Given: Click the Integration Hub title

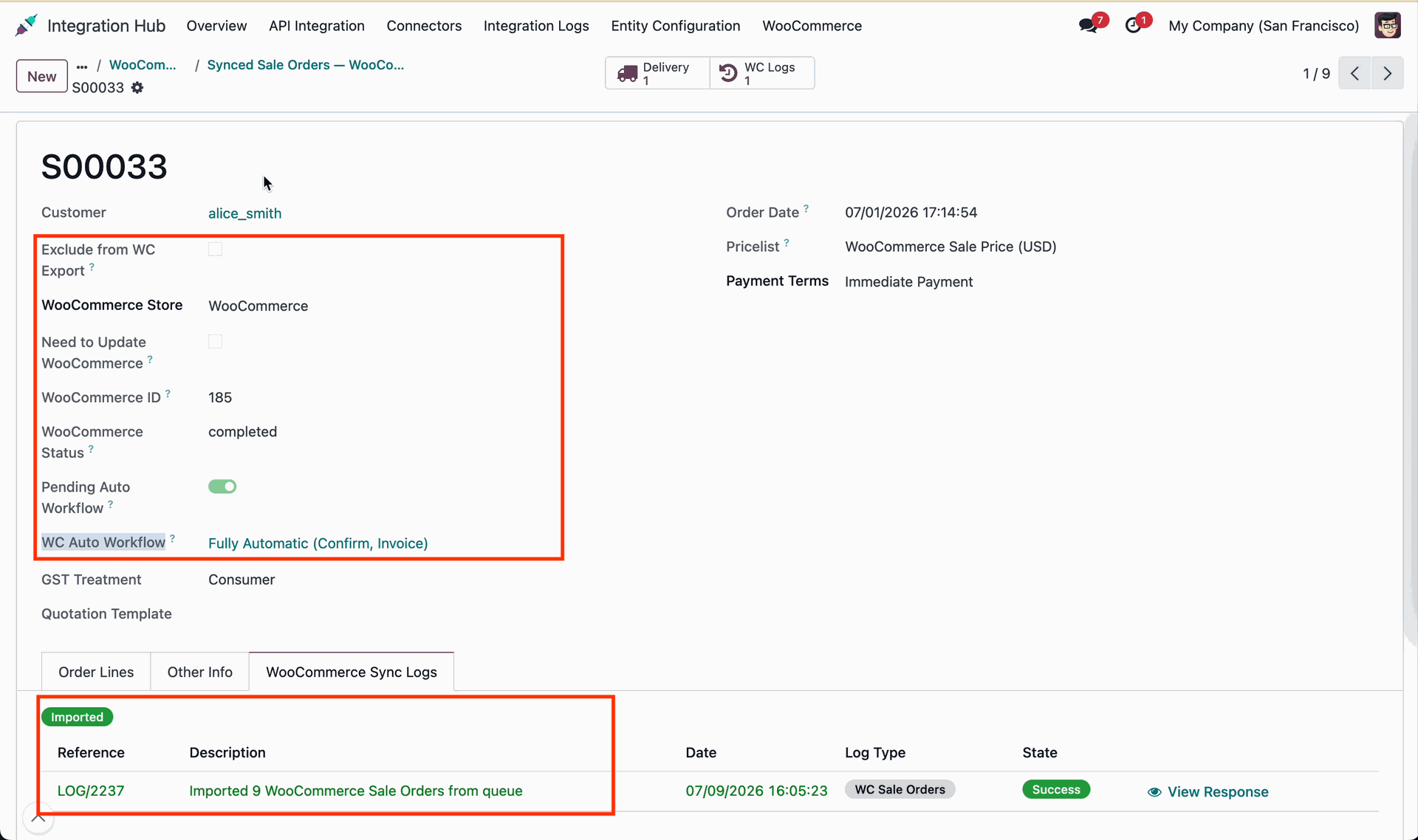Looking at the screenshot, I should point(106,26).
